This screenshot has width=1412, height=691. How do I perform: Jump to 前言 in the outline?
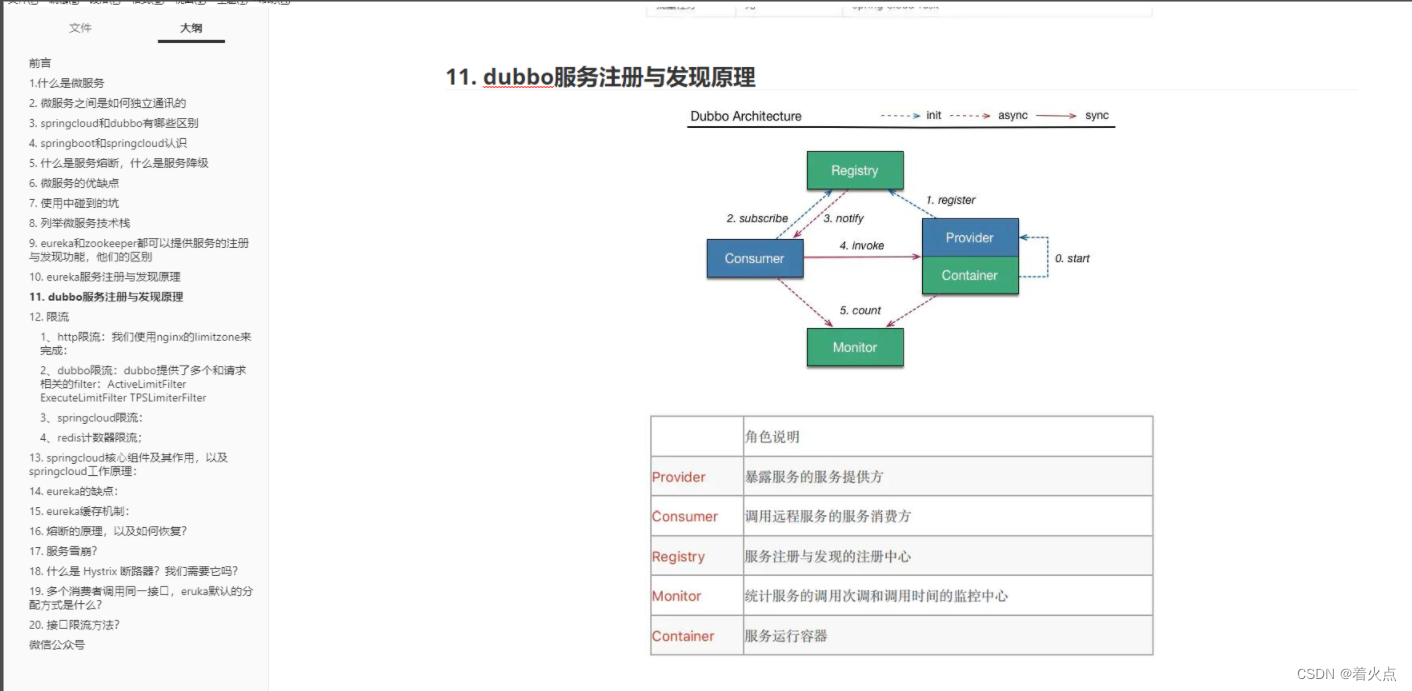tap(40, 63)
